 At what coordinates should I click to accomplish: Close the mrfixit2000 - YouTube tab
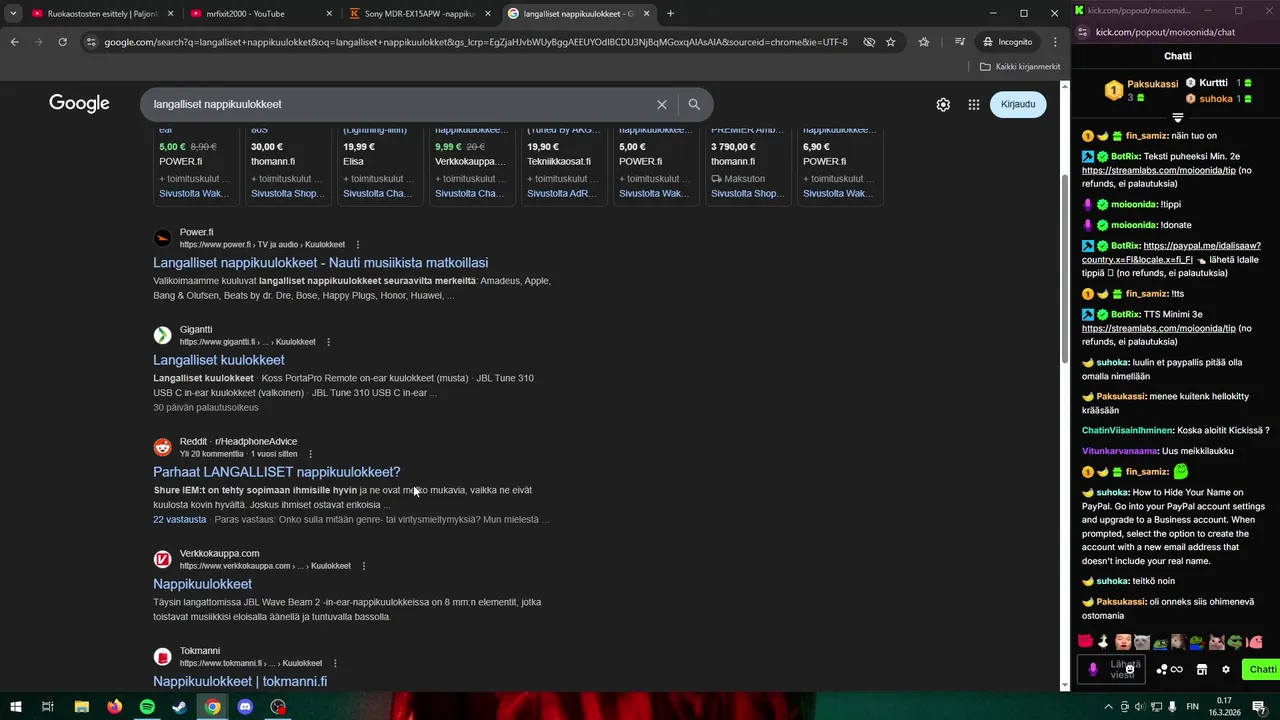[329, 14]
